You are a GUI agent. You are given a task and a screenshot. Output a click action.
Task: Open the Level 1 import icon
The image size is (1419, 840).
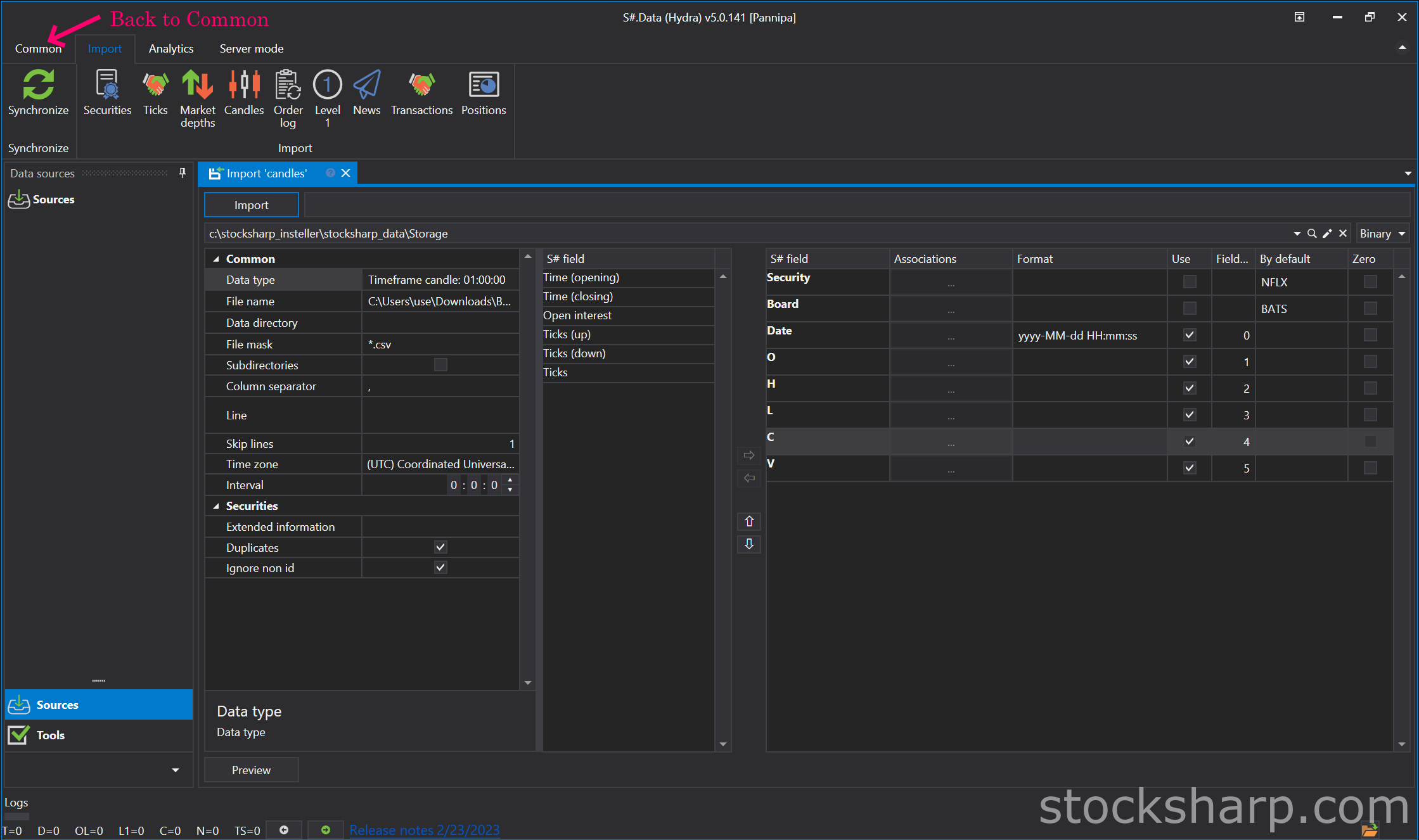327,86
